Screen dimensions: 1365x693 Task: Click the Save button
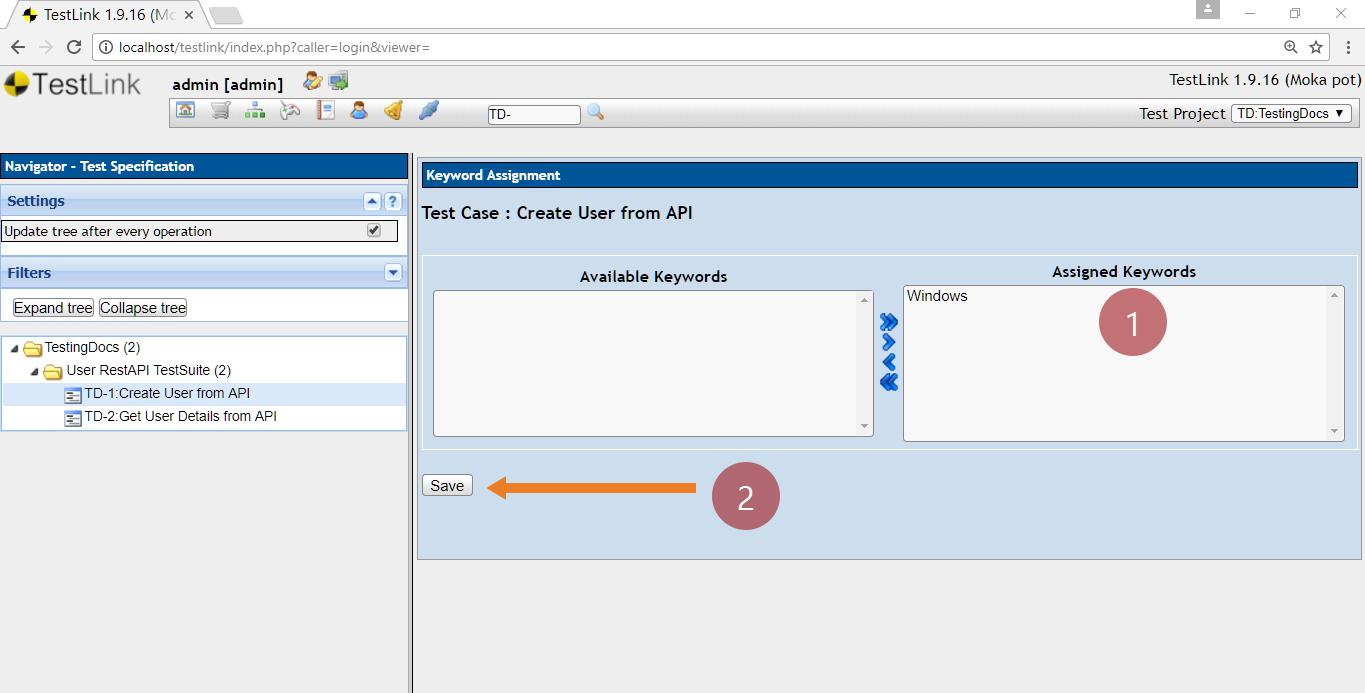447,486
